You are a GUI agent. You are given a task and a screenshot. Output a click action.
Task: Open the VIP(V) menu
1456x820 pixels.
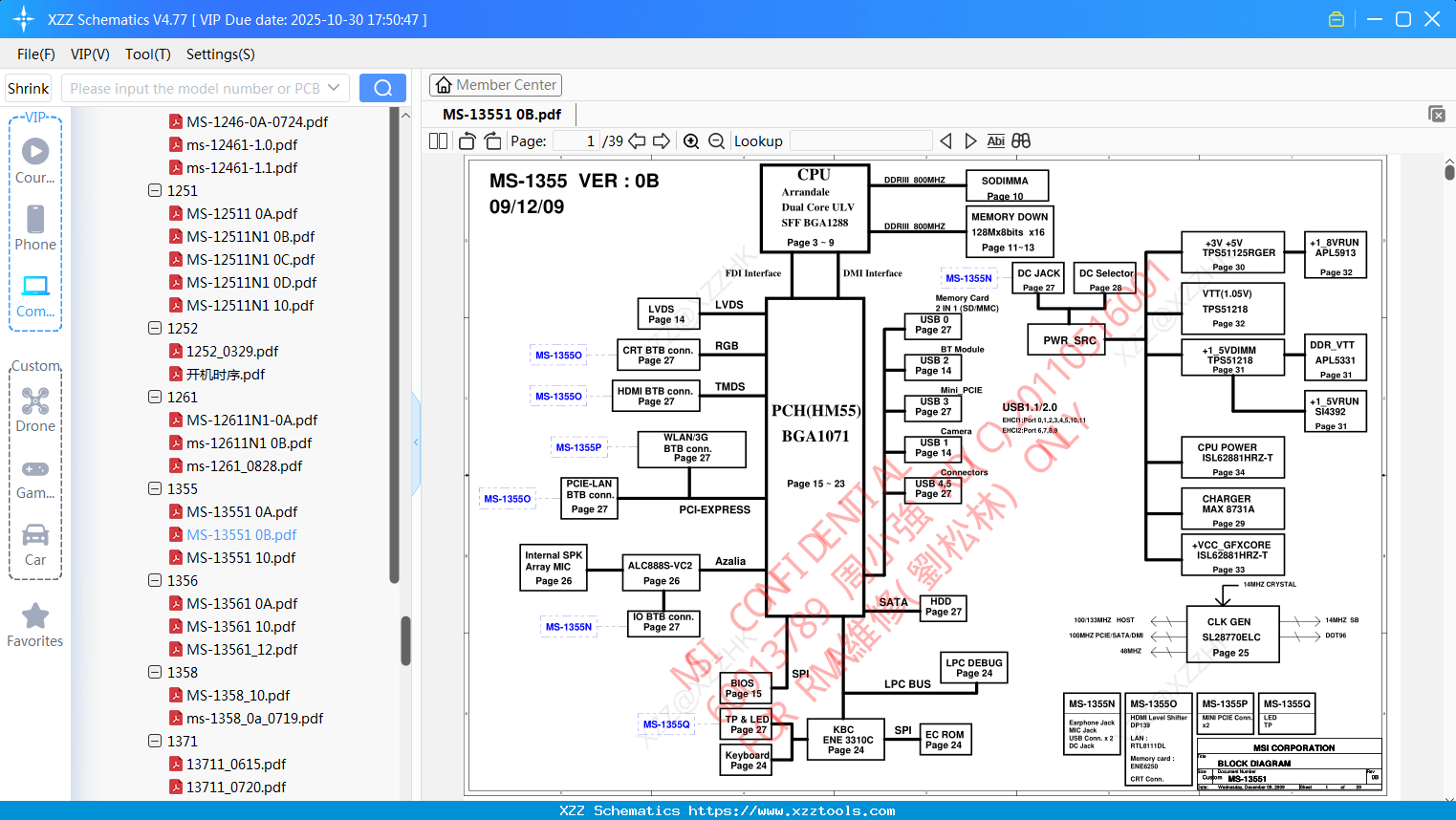(x=90, y=54)
